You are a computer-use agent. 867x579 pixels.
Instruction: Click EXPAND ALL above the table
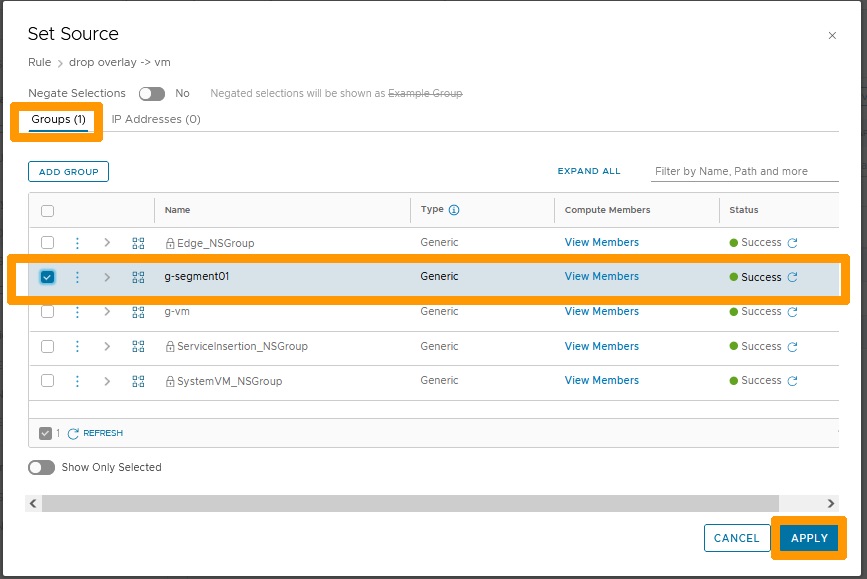(588, 171)
